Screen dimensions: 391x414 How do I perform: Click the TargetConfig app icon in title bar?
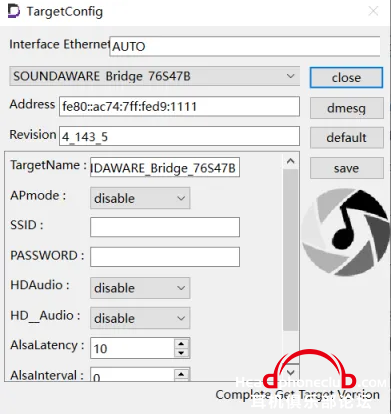click(x=14, y=12)
